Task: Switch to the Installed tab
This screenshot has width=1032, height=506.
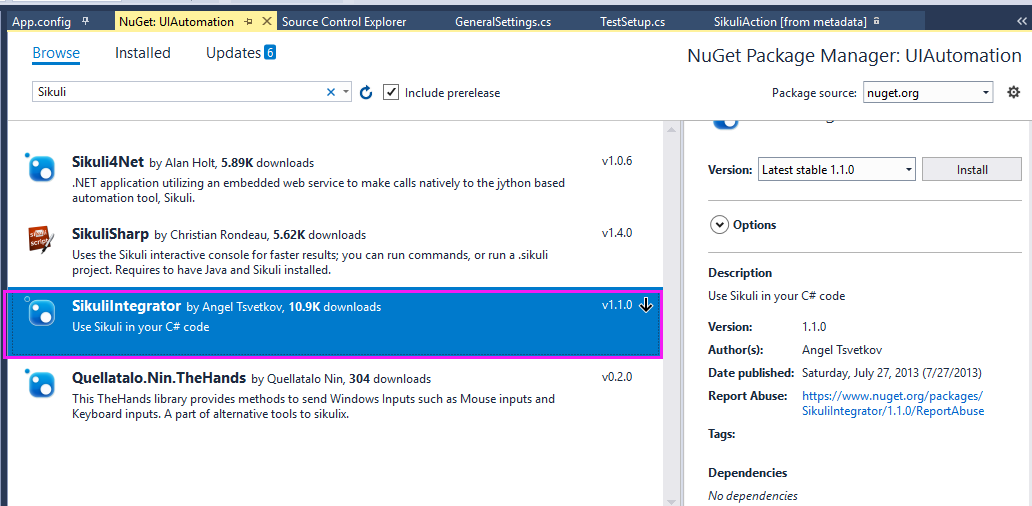Action: tap(143, 53)
